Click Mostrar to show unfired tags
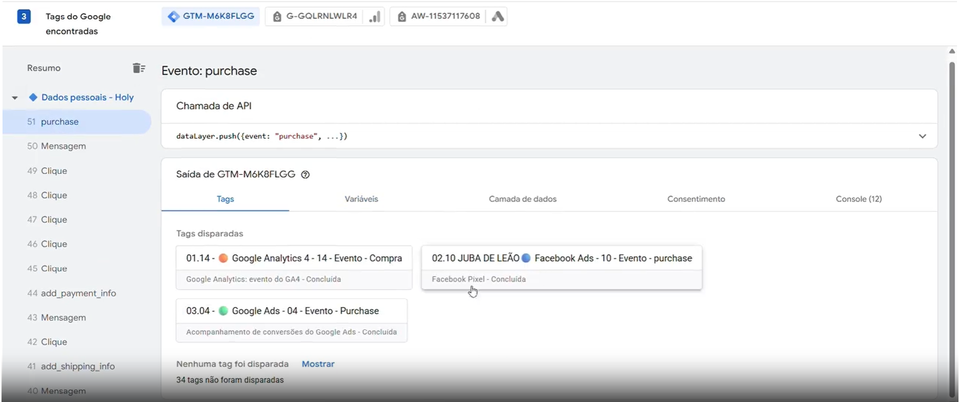 [318, 364]
